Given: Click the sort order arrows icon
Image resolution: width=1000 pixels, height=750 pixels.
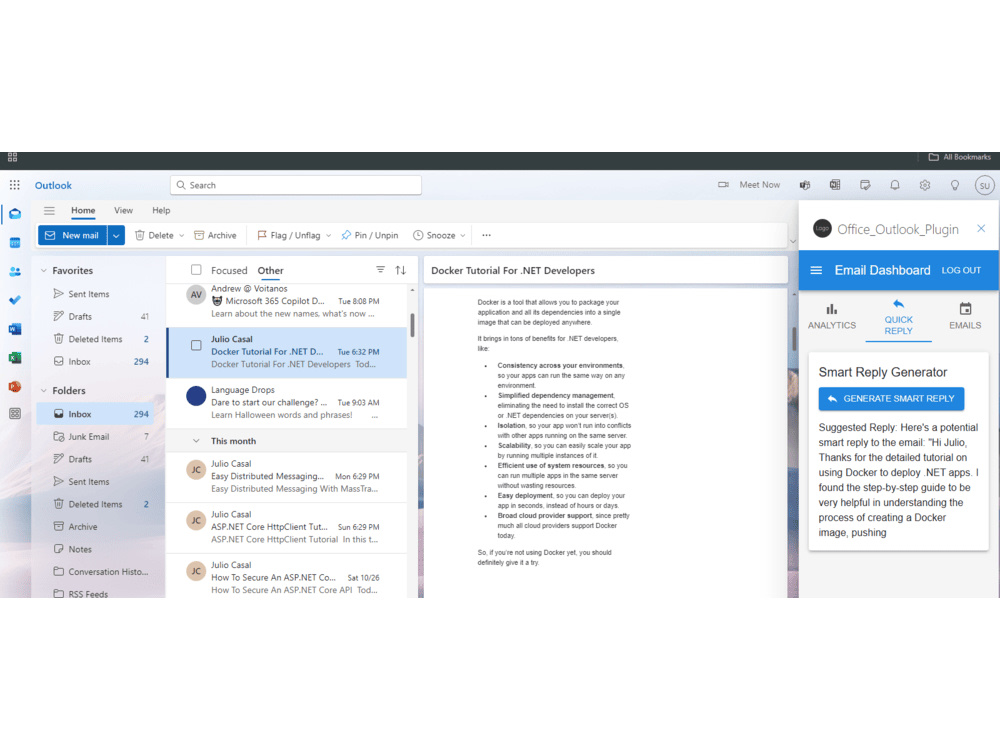Looking at the screenshot, I should pos(401,270).
